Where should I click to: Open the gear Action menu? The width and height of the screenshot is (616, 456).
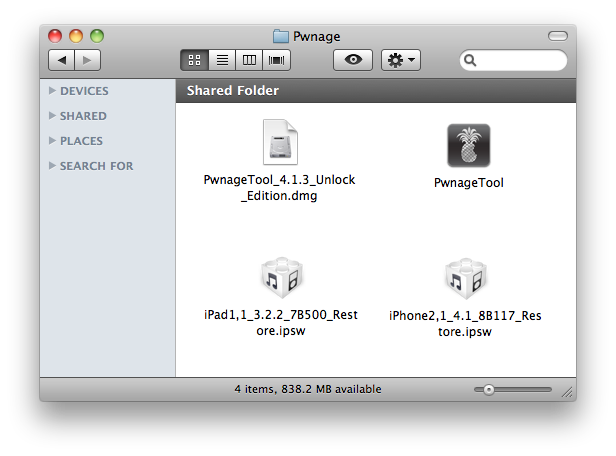401,60
